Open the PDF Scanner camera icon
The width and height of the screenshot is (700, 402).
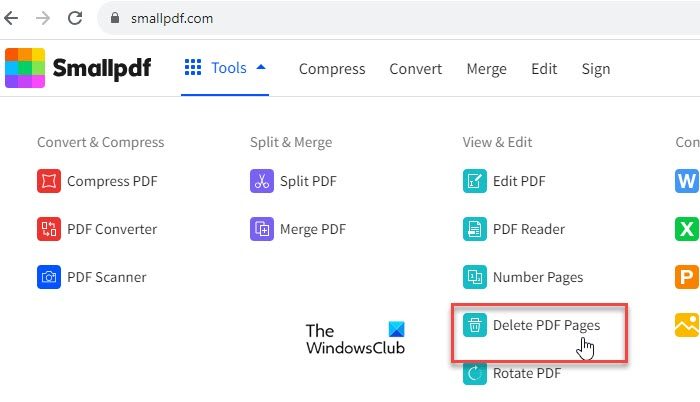[49, 277]
